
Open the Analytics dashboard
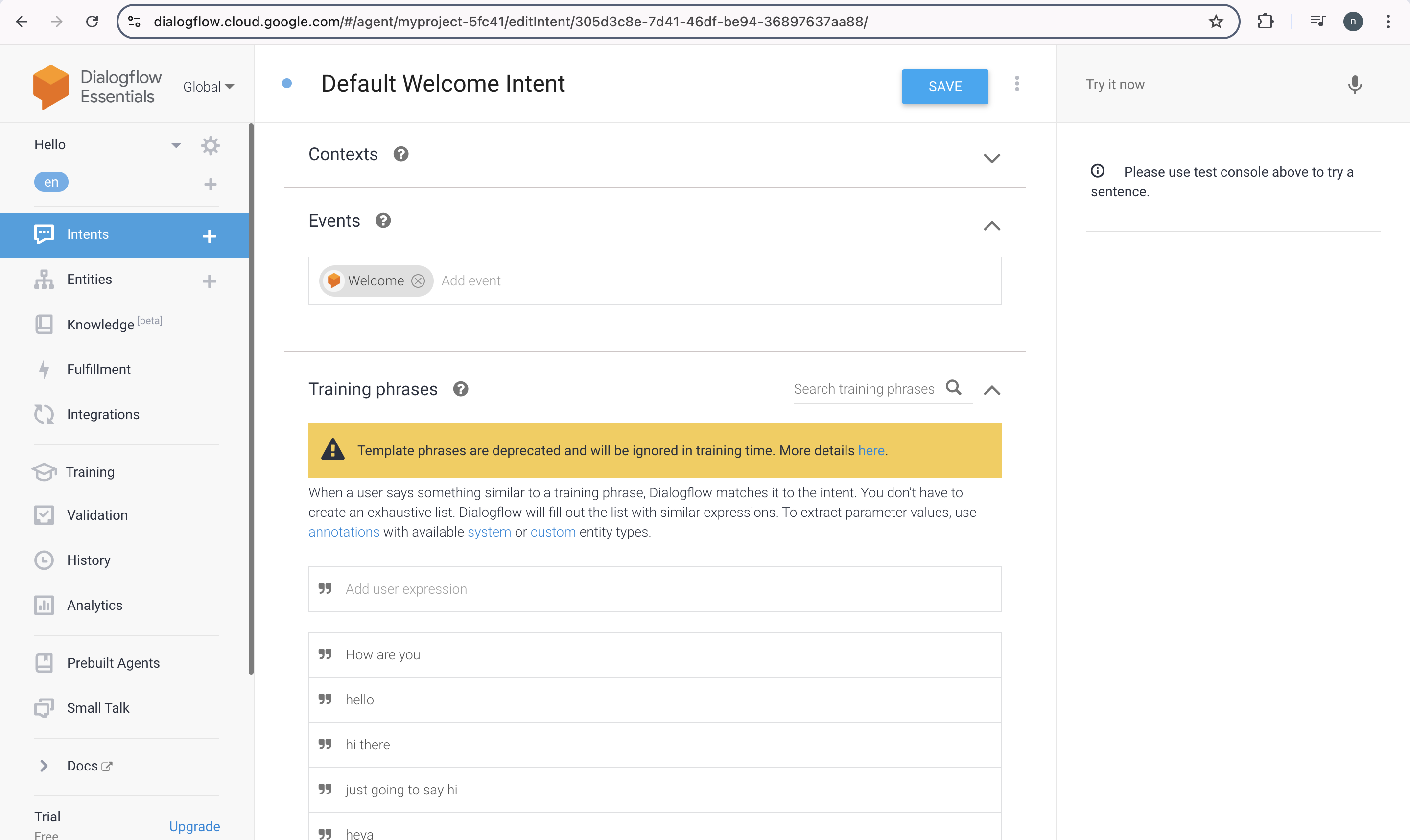point(94,605)
